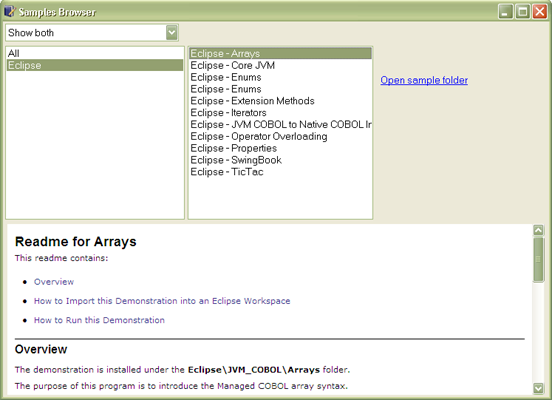This screenshot has height=400, width=552.
Task: Select the Eclipse - Arrays sample
Action: click(280, 53)
